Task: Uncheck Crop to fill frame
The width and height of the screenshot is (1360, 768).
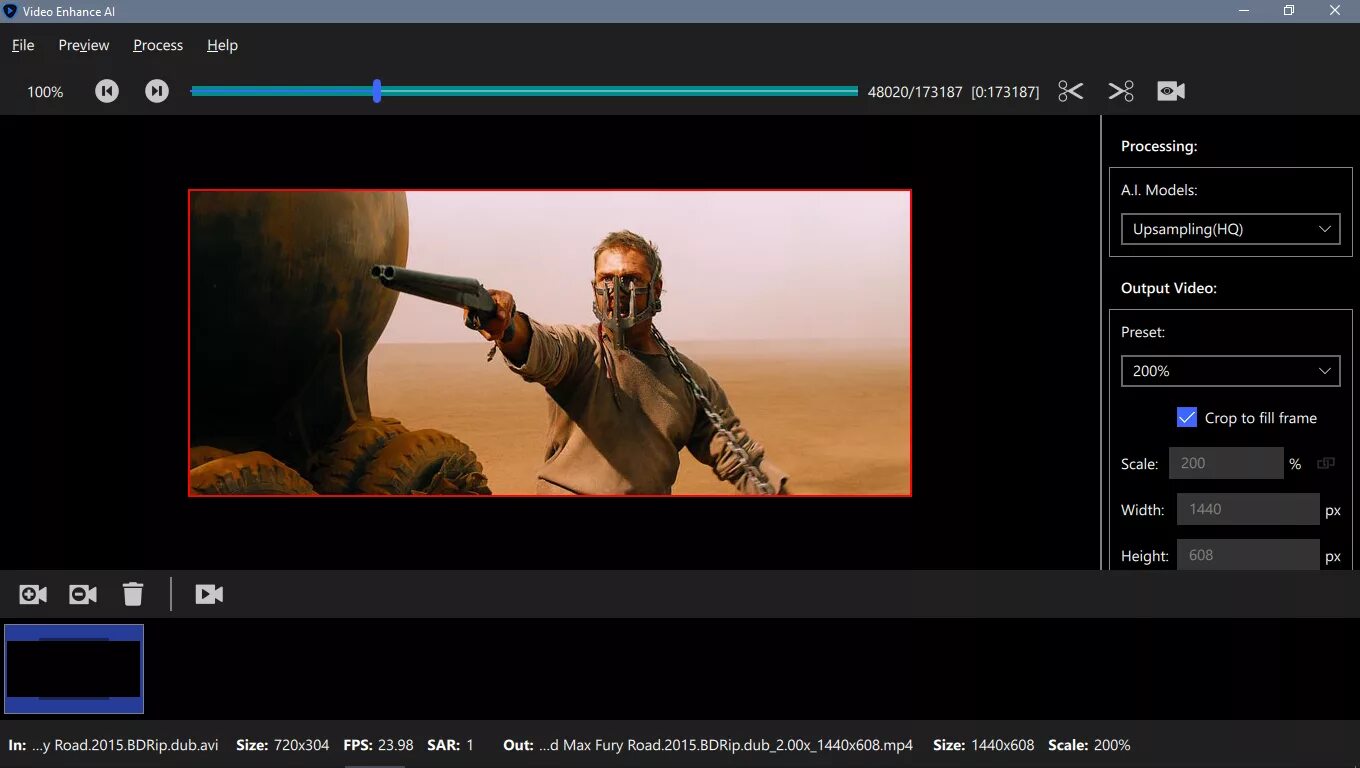Action: pos(1187,418)
